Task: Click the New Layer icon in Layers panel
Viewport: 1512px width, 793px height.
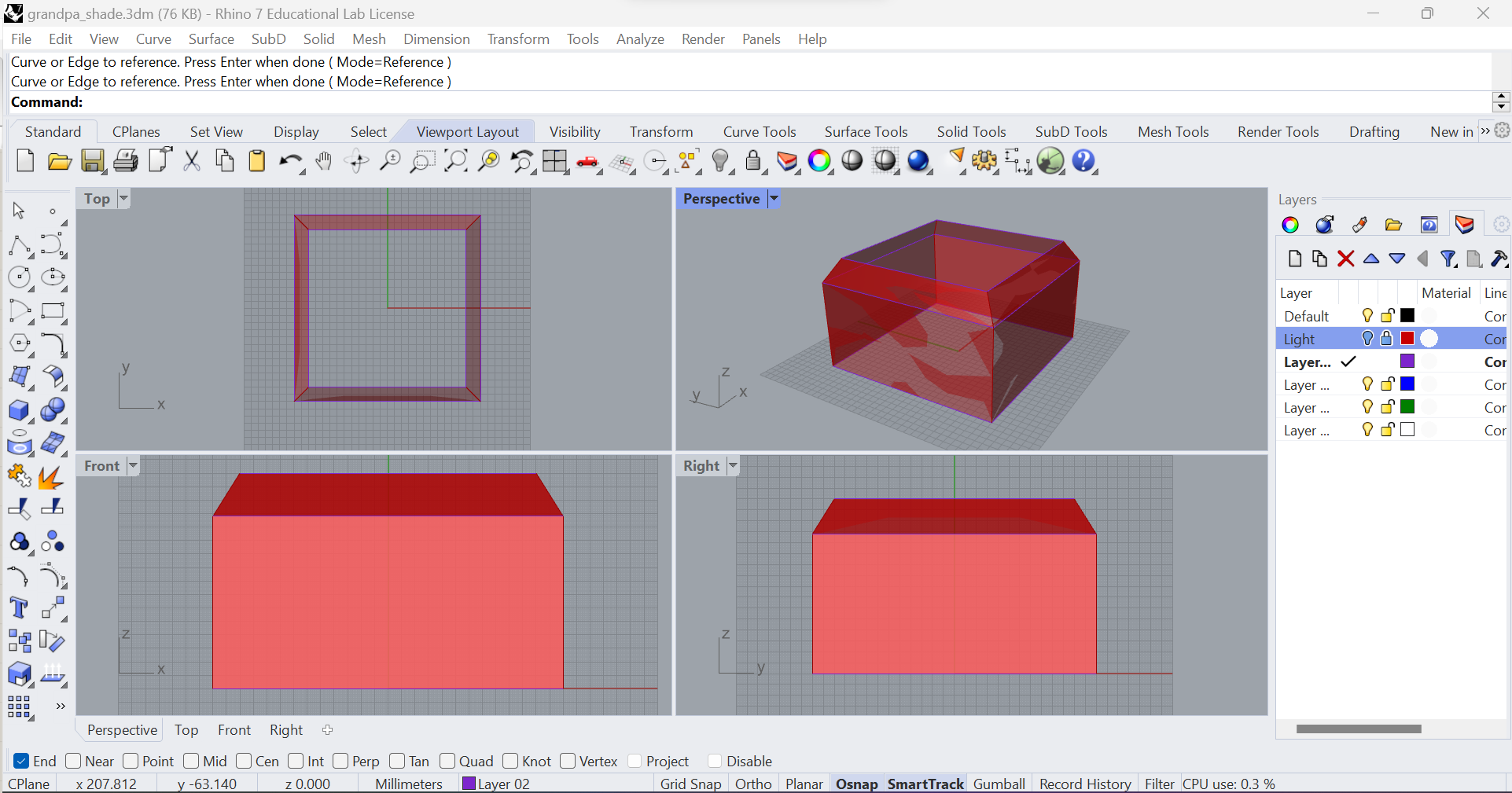Action: click(x=1295, y=259)
